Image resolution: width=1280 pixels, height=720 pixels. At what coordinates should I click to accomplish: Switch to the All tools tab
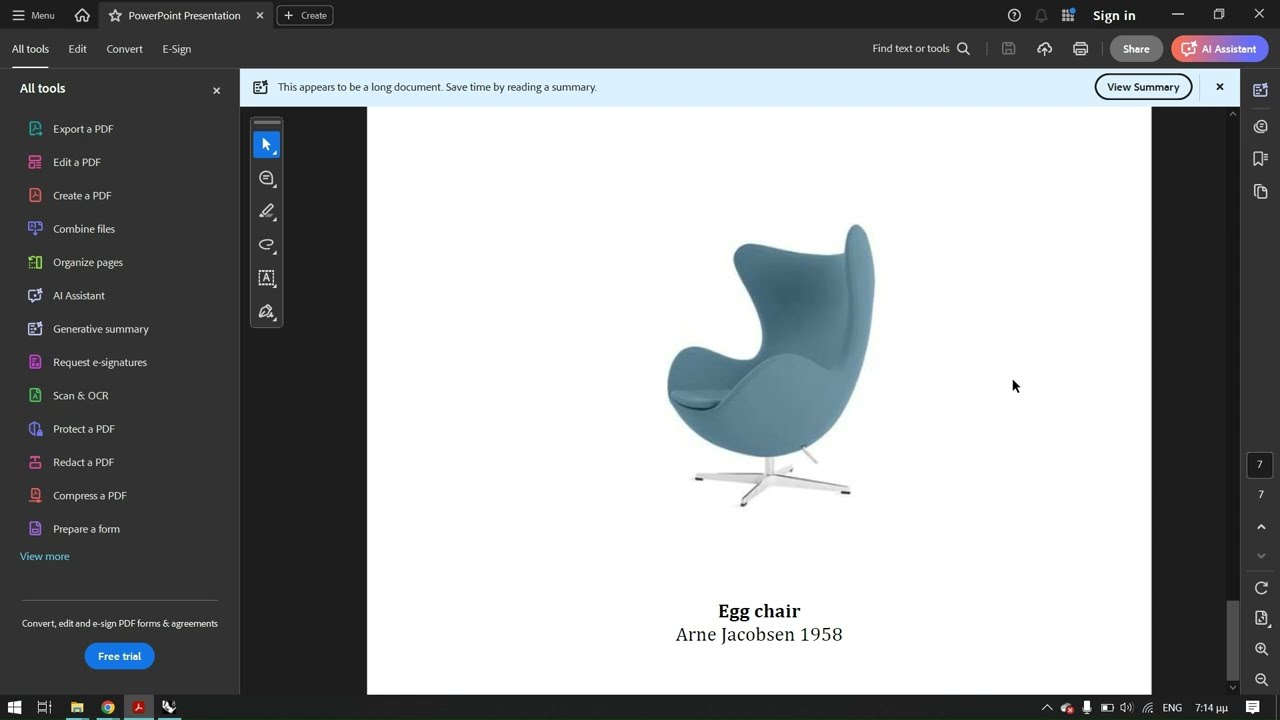point(30,49)
